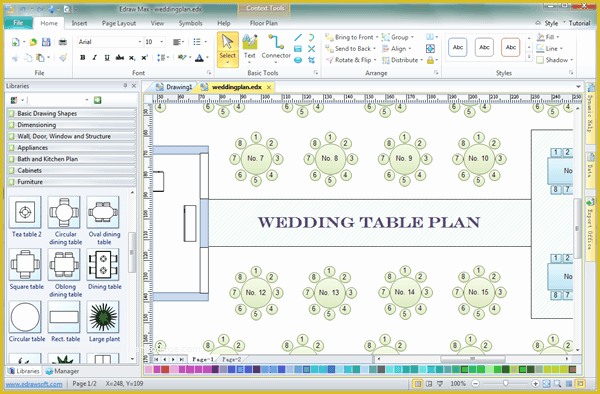Open the Tutorial link
This screenshot has width=600, height=394.
[x=579, y=23]
